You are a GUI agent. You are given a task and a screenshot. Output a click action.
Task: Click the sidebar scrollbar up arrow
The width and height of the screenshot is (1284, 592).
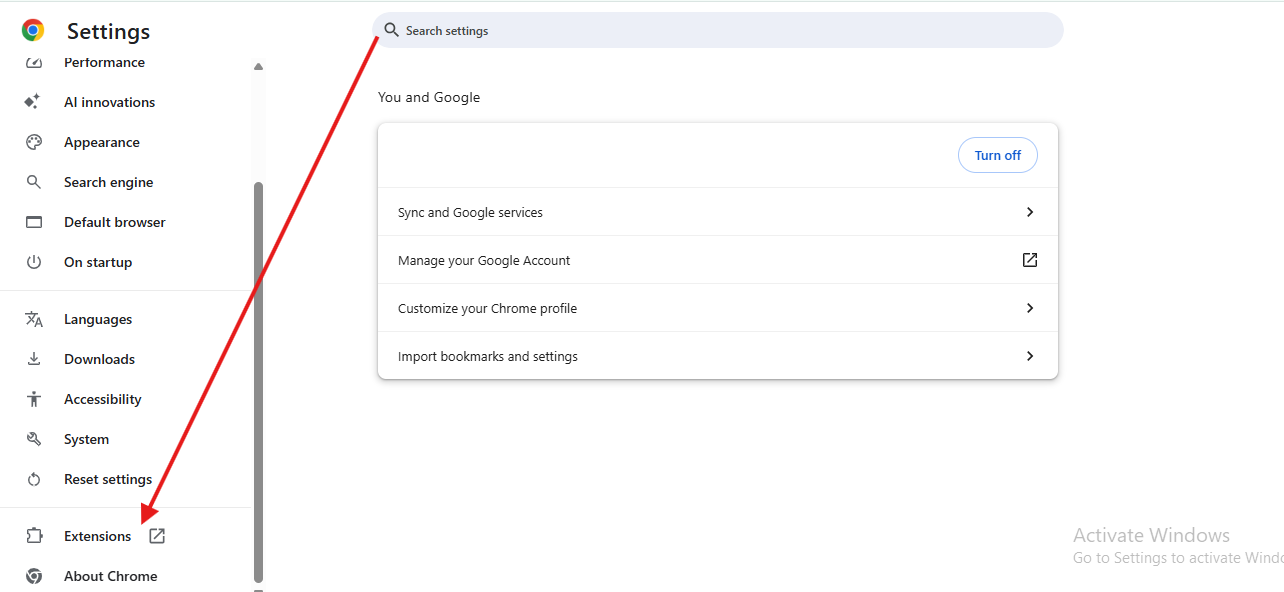pos(259,67)
